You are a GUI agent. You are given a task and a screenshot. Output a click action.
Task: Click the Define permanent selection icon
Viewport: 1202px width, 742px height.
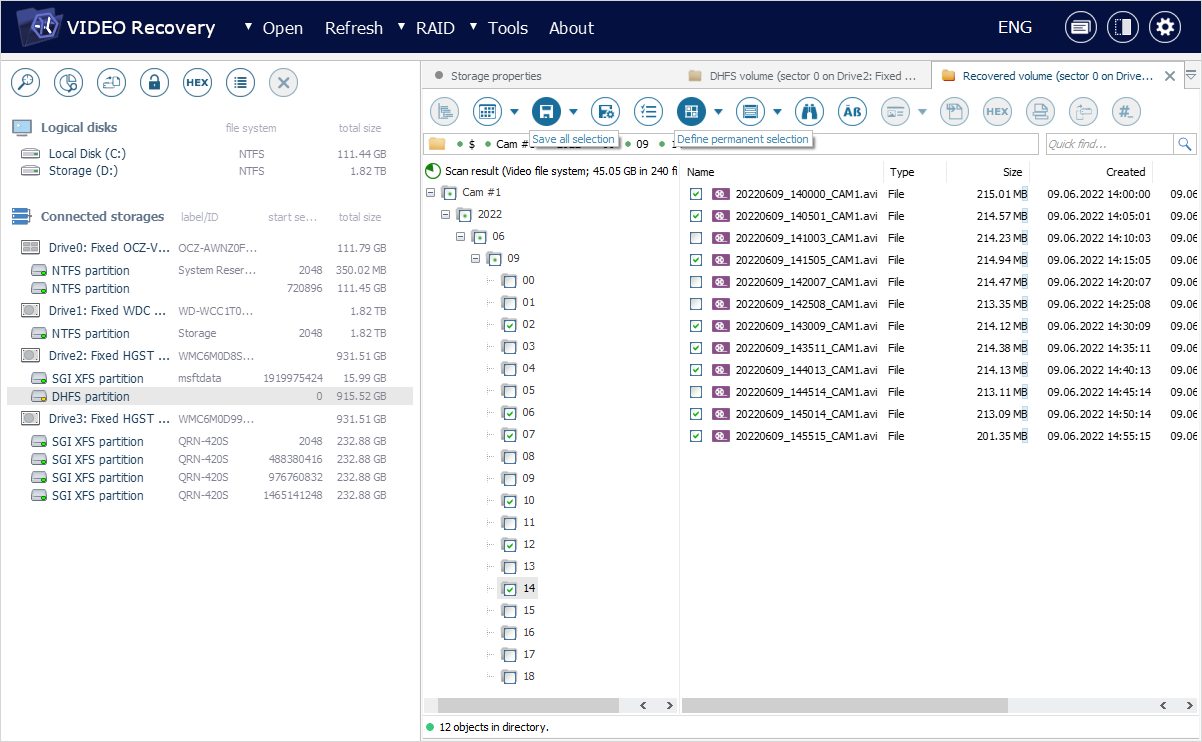tap(691, 111)
